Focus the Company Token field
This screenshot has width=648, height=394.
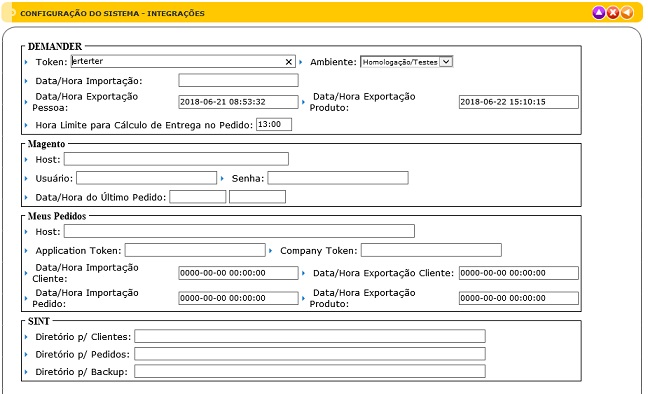pos(431,250)
